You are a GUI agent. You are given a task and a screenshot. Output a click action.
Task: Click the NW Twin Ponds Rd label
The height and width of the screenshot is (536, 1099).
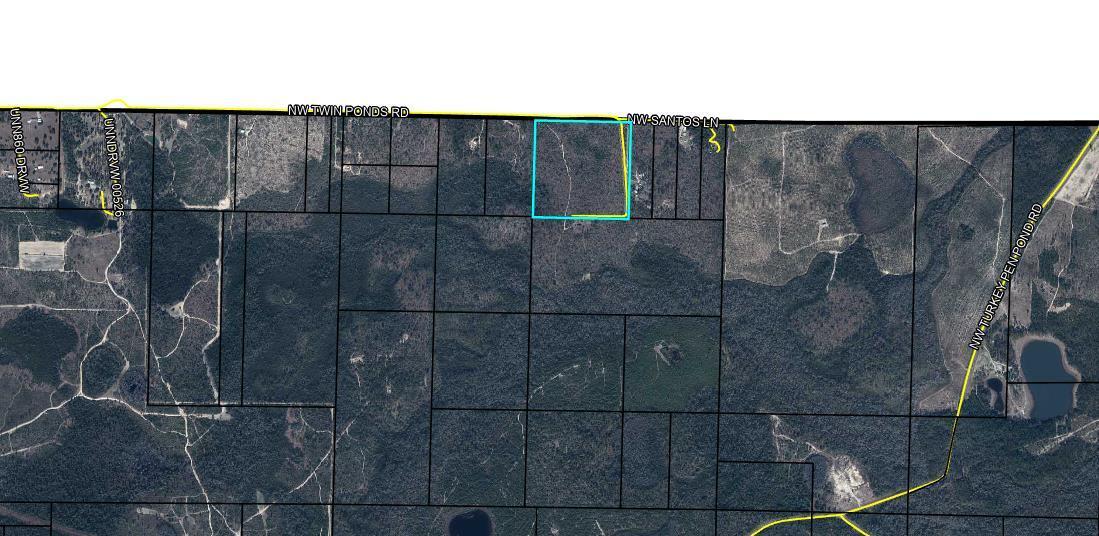pyautogui.click(x=348, y=111)
